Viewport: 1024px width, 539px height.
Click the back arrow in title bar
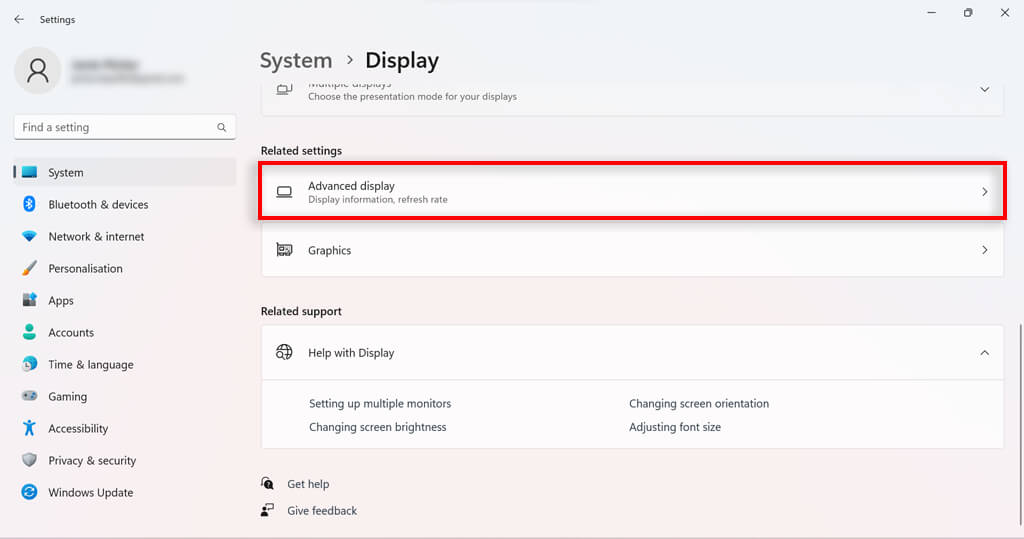[19, 19]
